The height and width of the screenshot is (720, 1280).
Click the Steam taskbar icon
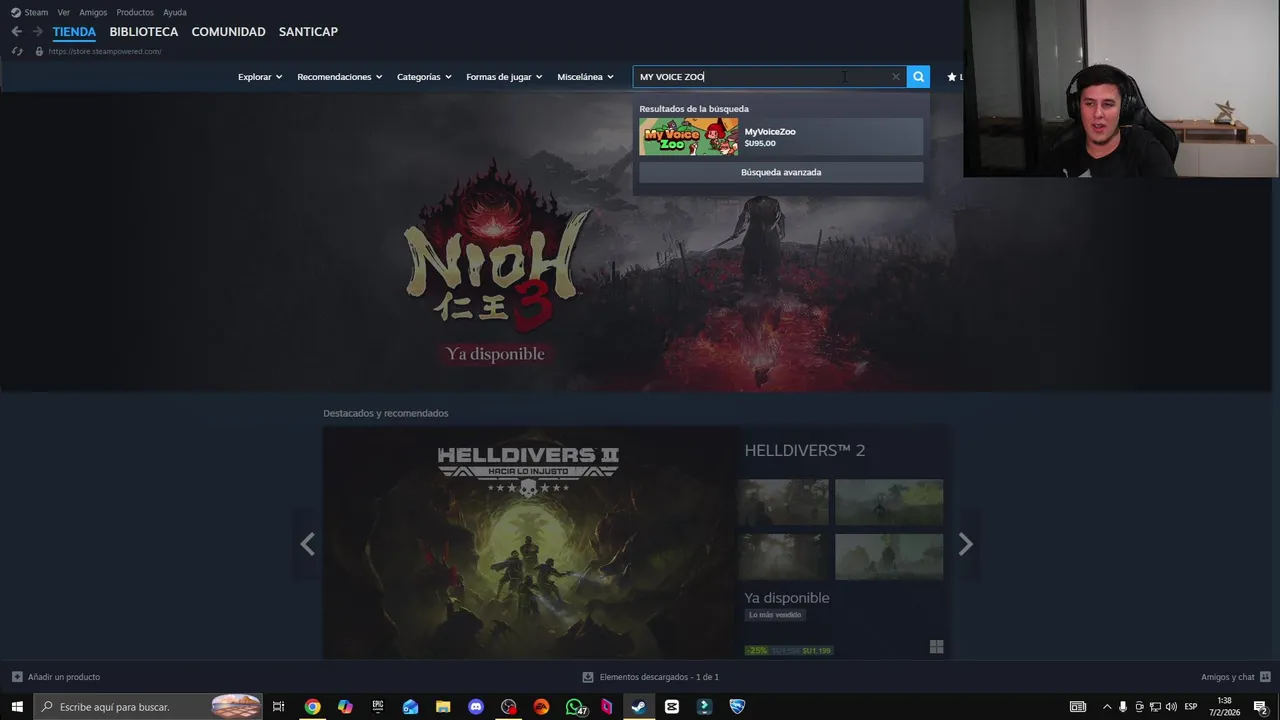(638, 707)
